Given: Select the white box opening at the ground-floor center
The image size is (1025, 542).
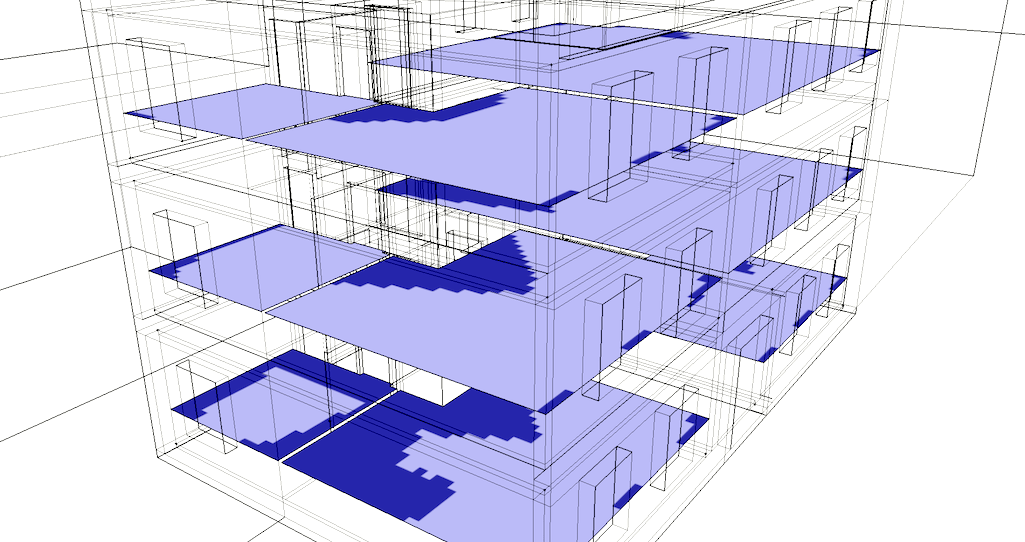Looking at the screenshot, I should tap(433, 388).
